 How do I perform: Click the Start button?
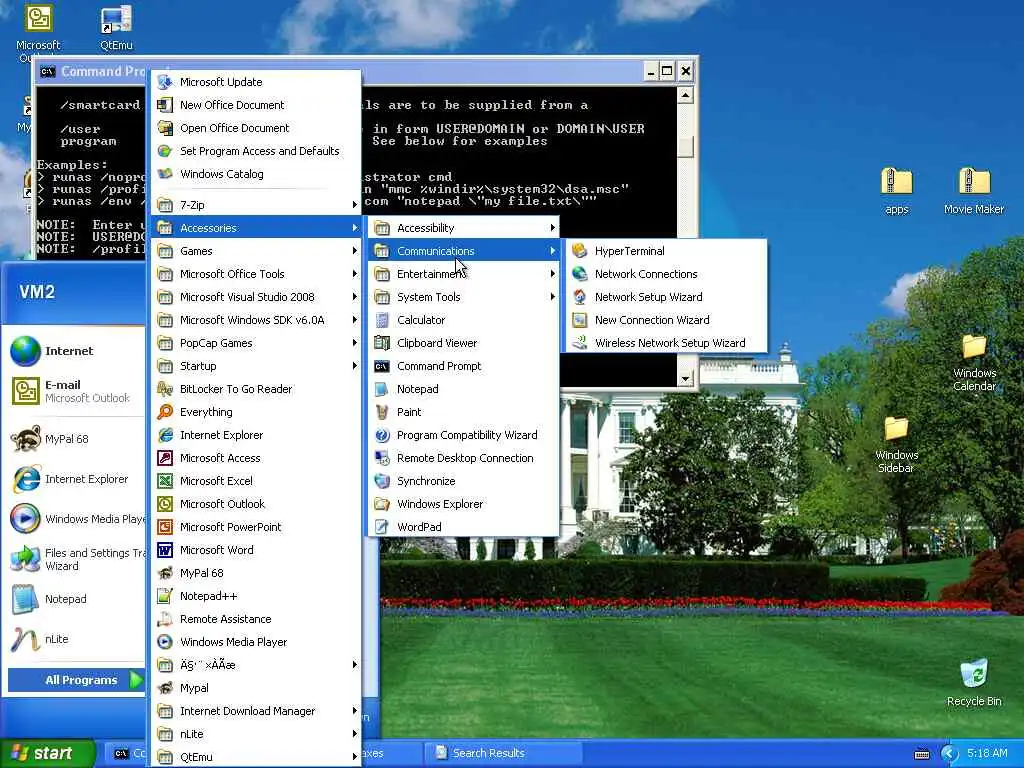47,753
